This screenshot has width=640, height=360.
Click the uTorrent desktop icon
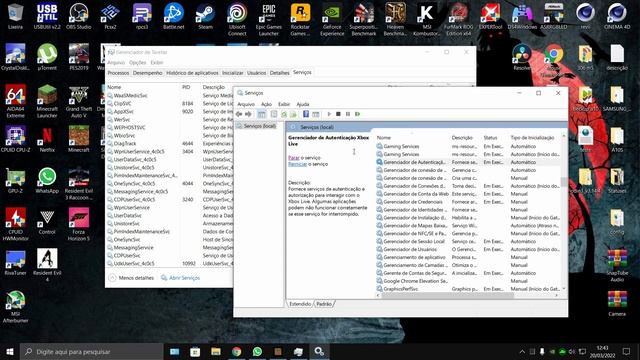[x=47, y=57]
